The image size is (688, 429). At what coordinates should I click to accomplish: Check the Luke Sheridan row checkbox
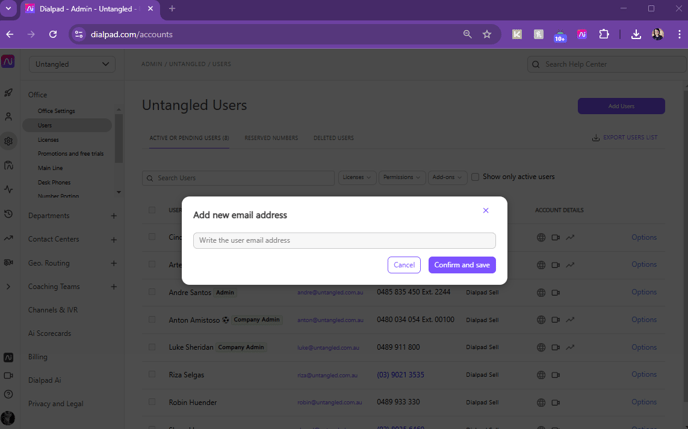point(152,347)
